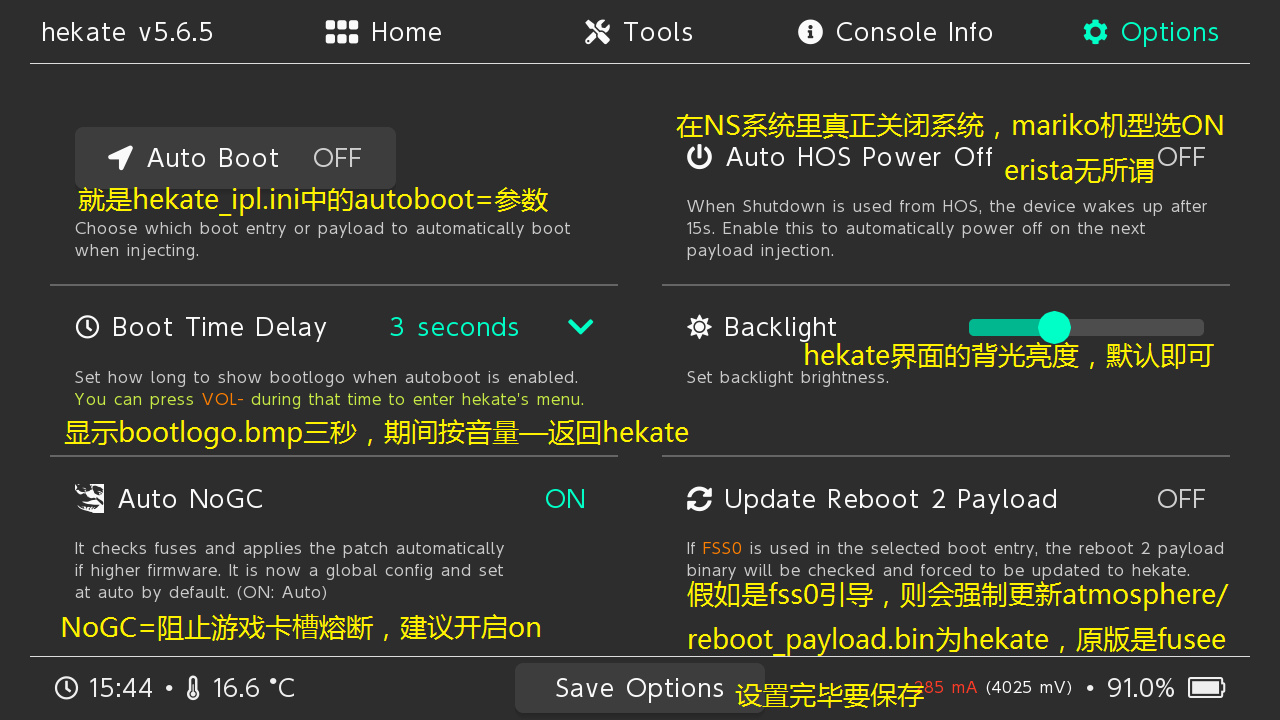Click the hekate v5.6.5 title
This screenshot has height=720, width=1280.
pyautogui.click(x=127, y=32)
